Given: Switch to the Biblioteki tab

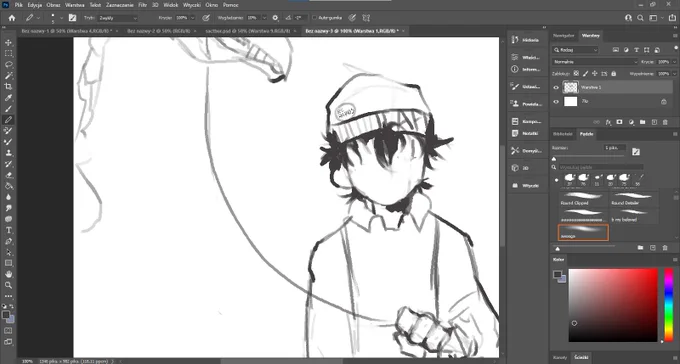Looking at the screenshot, I should pyautogui.click(x=563, y=134).
